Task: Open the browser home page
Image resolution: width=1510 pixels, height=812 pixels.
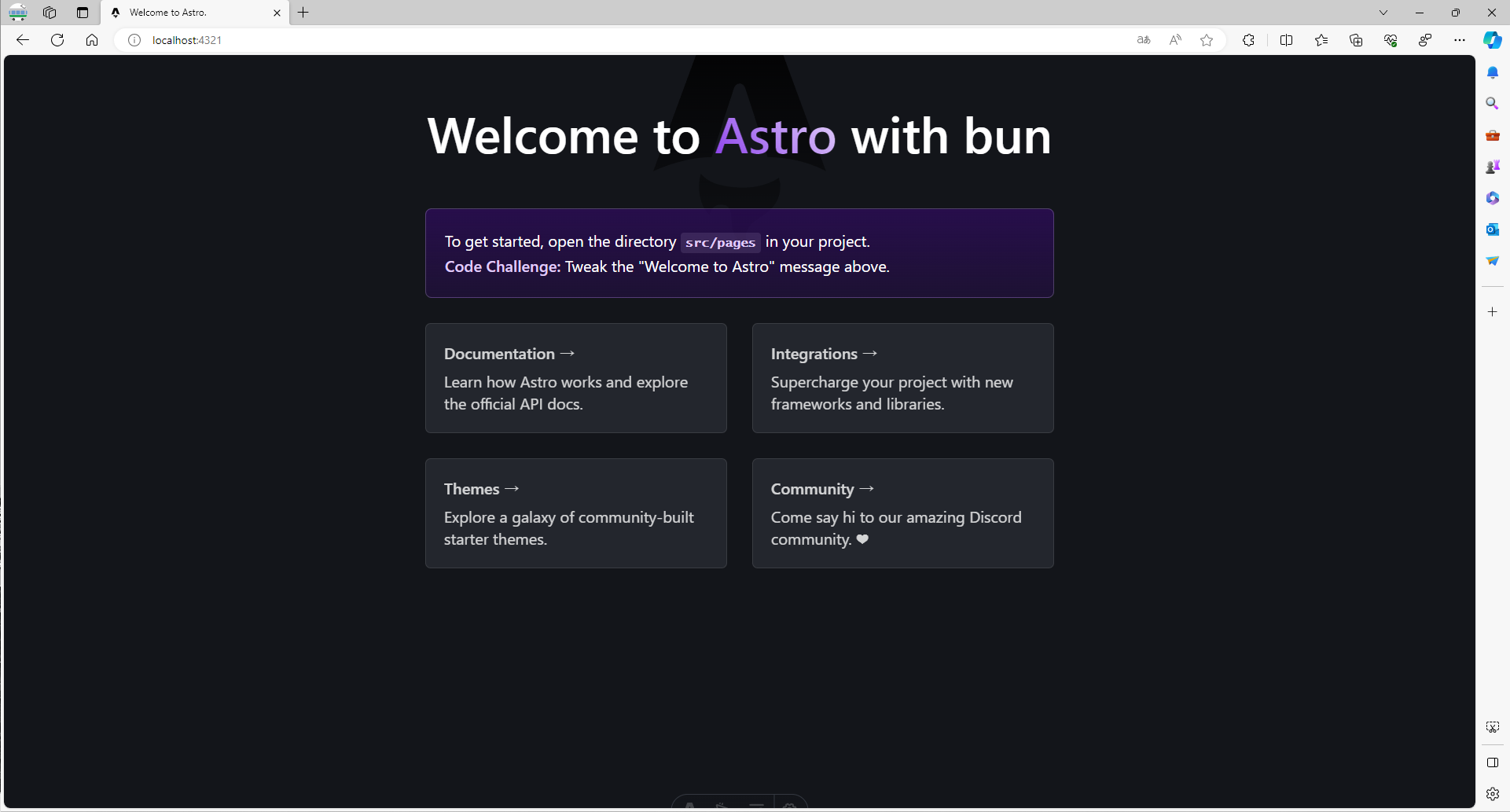Action: pos(92,40)
